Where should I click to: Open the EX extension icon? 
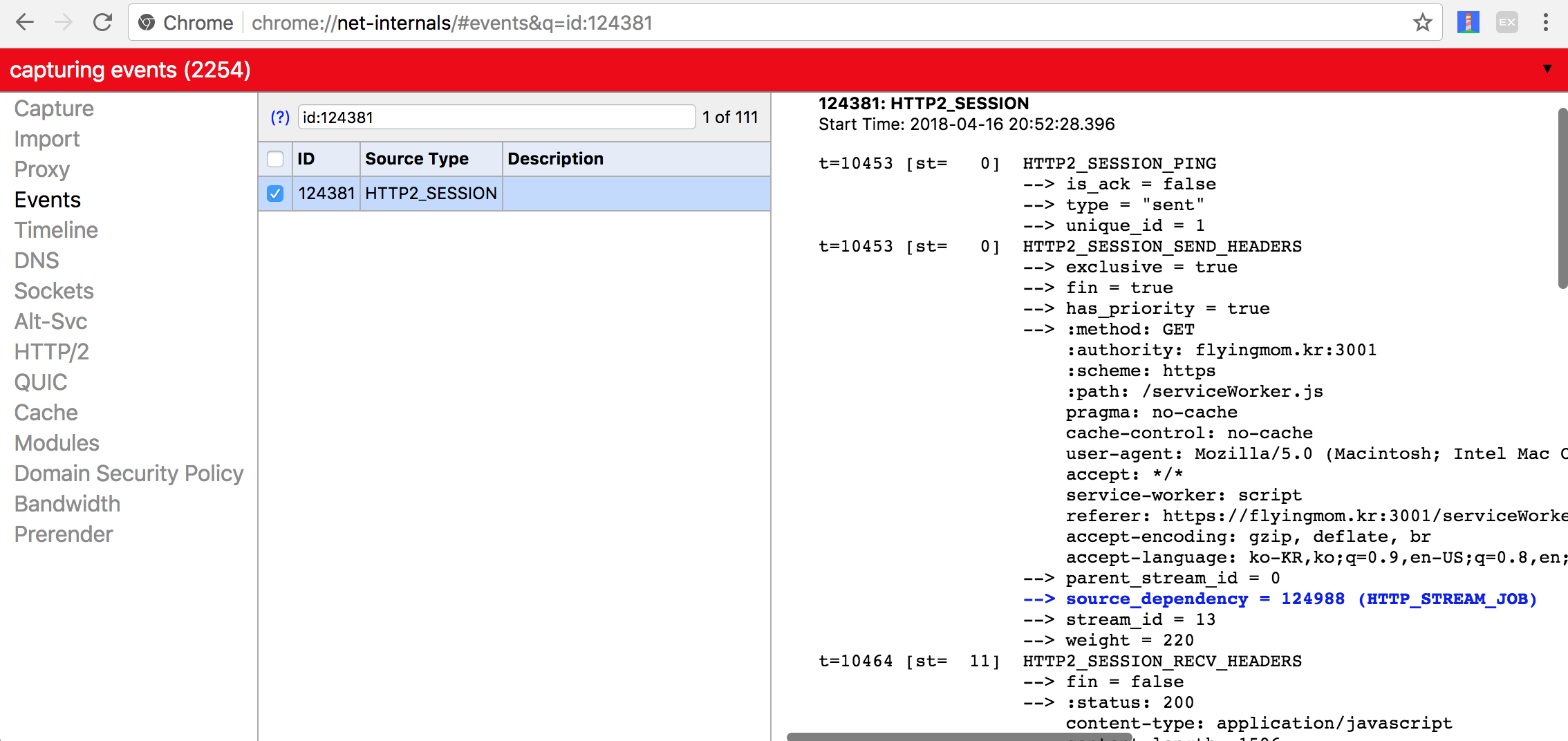click(x=1507, y=23)
